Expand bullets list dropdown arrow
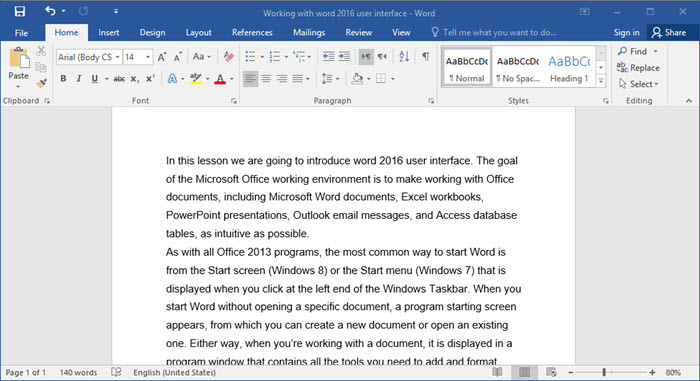The width and height of the screenshot is (700, 381). coord(262,57)
